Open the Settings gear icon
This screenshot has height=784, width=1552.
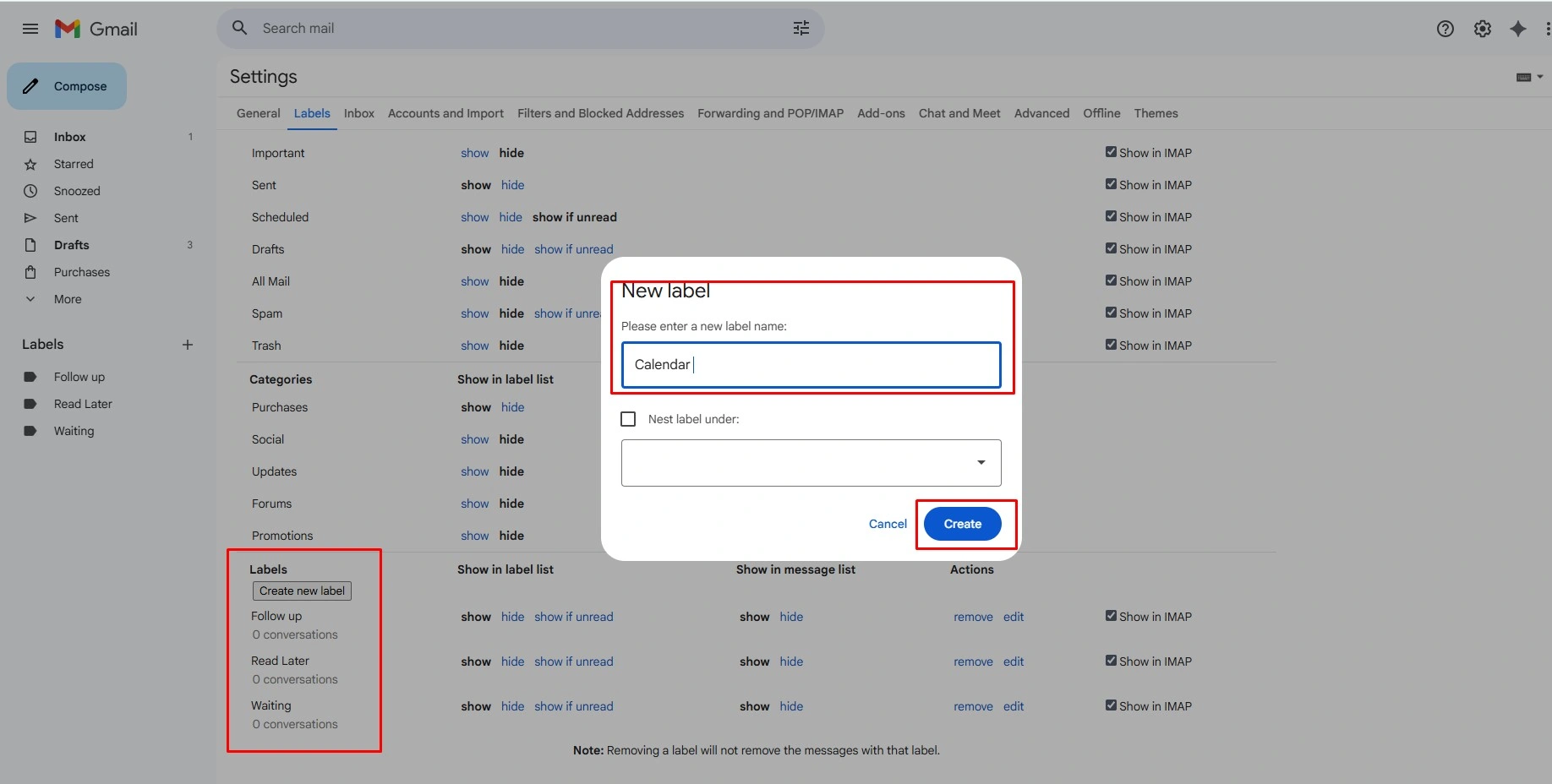click(1483, 29)
